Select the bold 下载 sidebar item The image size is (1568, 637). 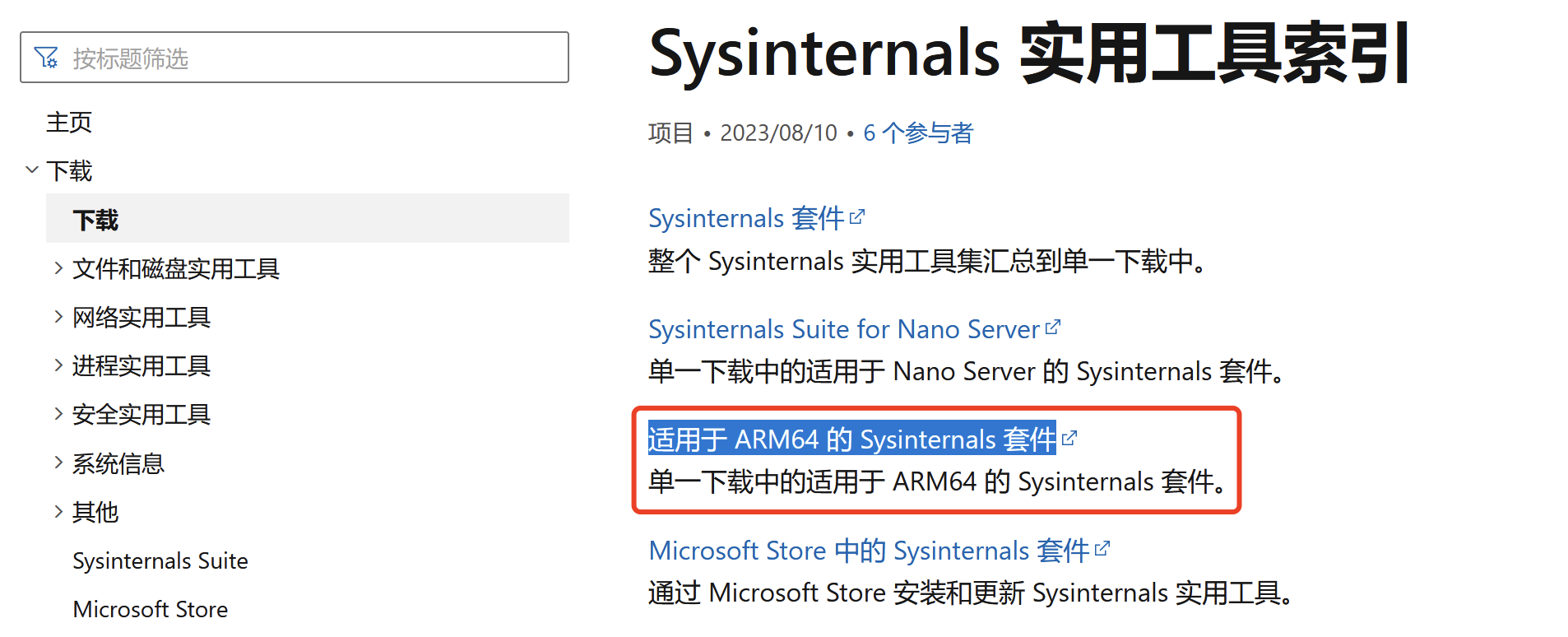95,220
